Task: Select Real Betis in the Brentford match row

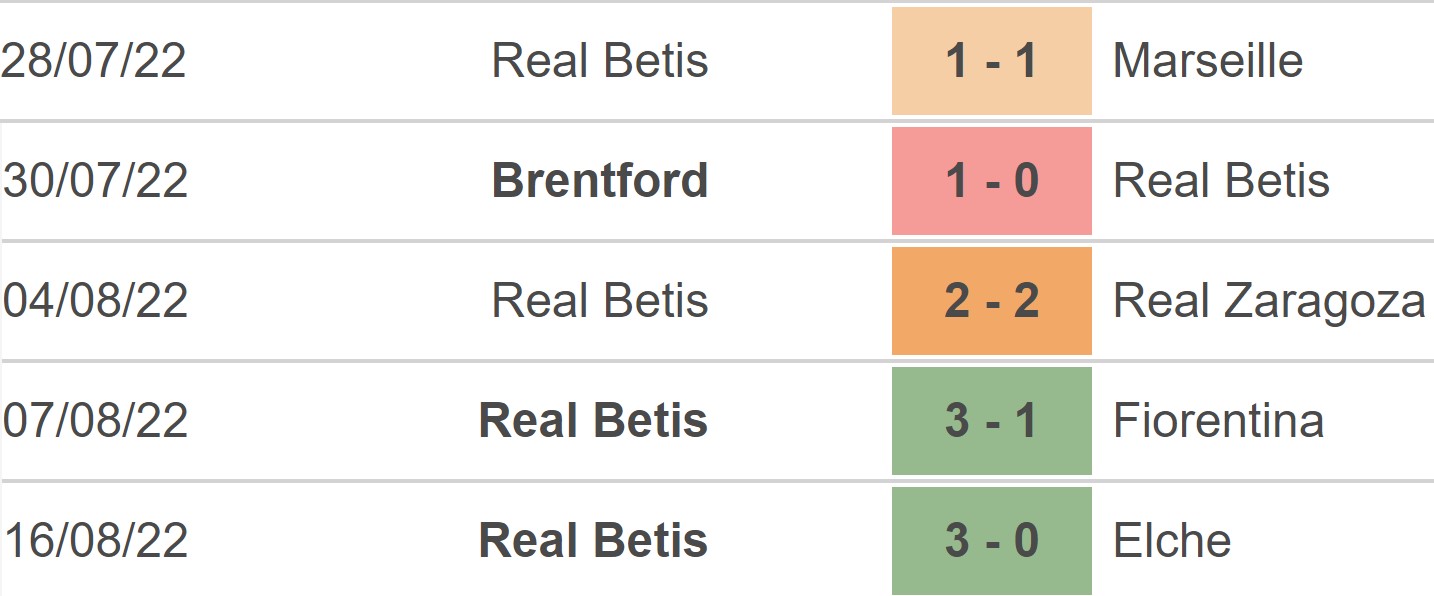Action: coord(1221,181)
